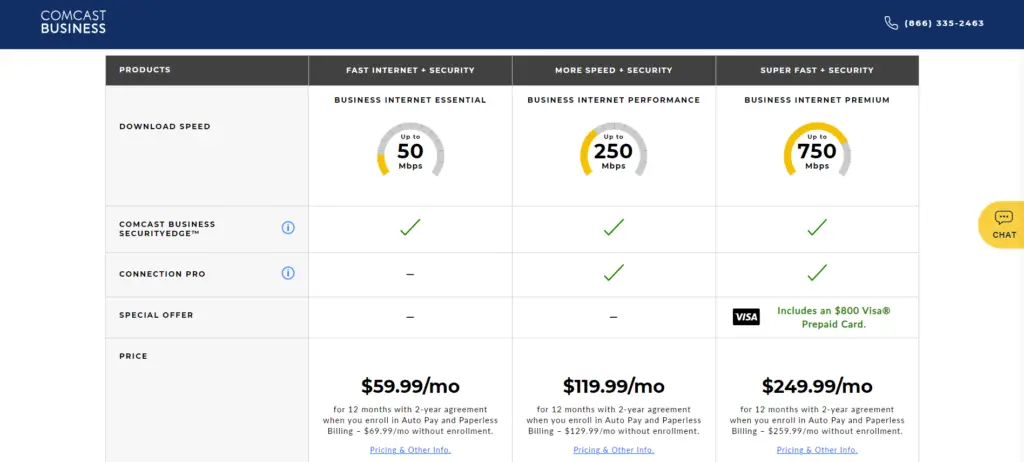Select the Fast Internet + Security column header

[x=410, y=70]
